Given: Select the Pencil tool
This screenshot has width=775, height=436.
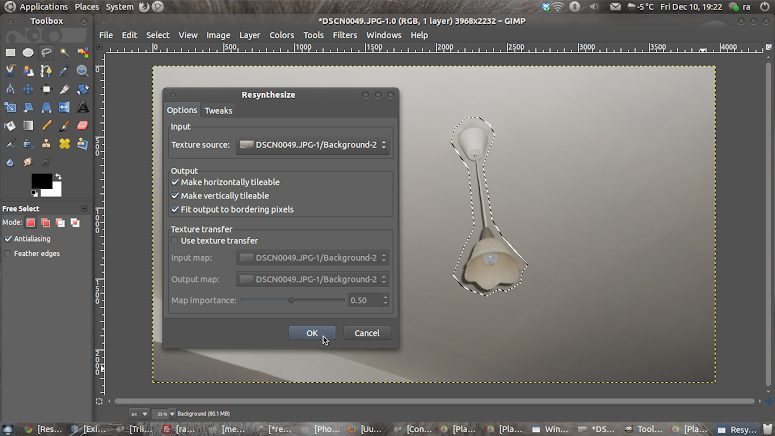Looking at the screenshot, I should [46, 126].
